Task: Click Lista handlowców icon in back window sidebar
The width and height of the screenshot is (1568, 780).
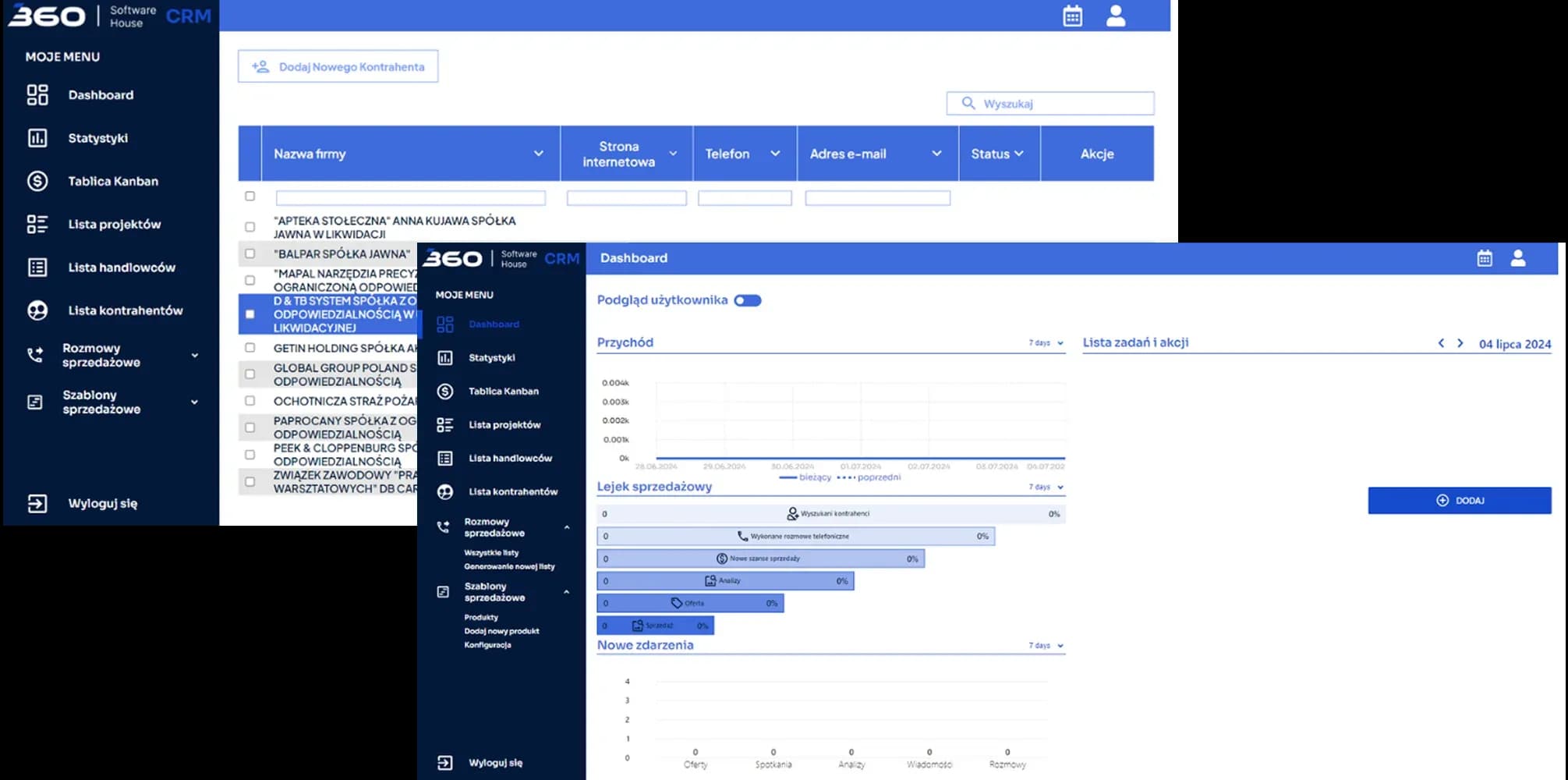Action: tap(37, 268)
